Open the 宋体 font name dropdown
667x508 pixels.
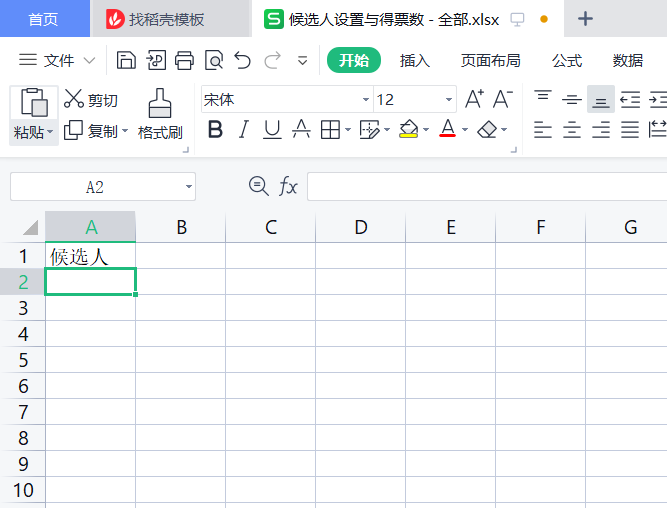coord(365,100)
